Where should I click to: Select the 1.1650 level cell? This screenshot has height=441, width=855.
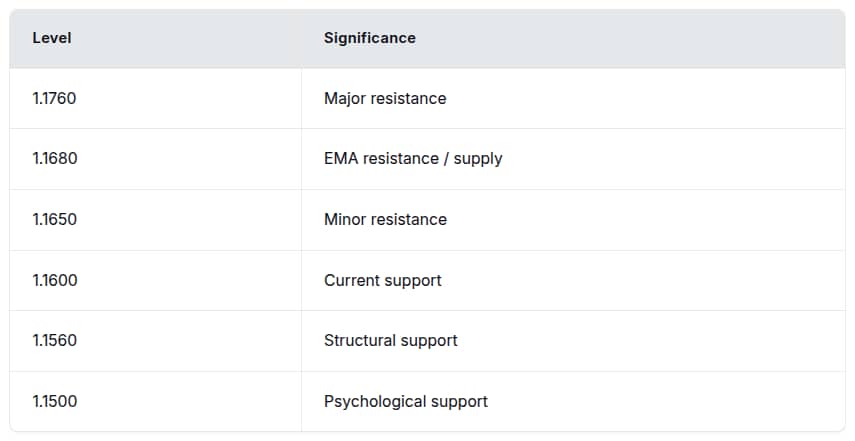(x=54, y=220)
